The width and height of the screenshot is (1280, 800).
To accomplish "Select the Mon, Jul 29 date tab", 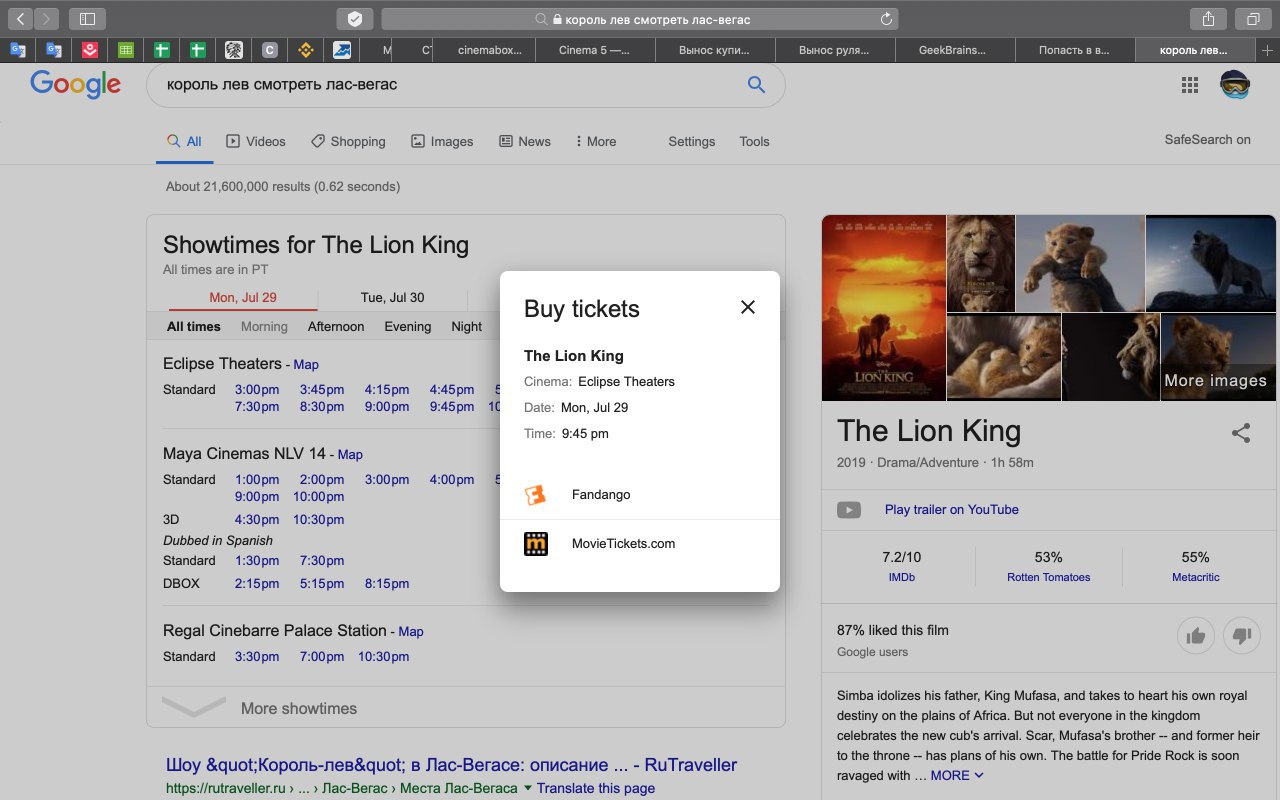I will 243,297.
